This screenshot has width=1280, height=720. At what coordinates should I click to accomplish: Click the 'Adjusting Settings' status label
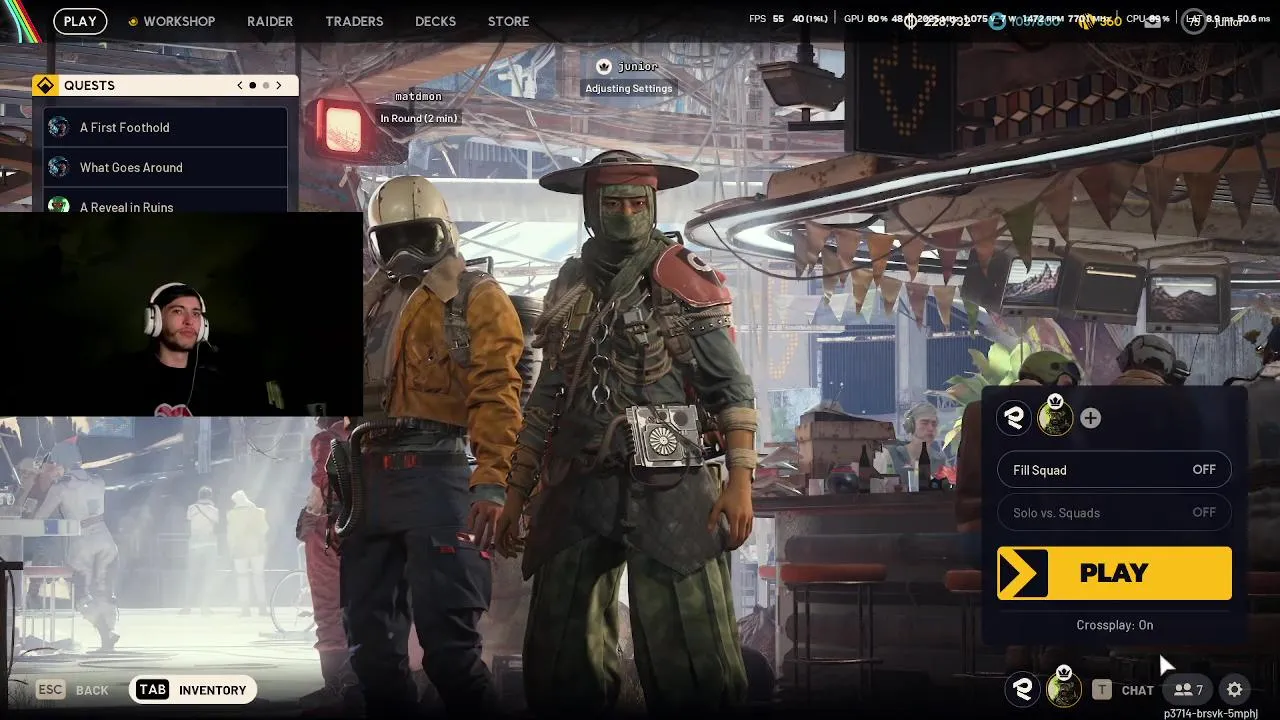[x=629, y=88]
